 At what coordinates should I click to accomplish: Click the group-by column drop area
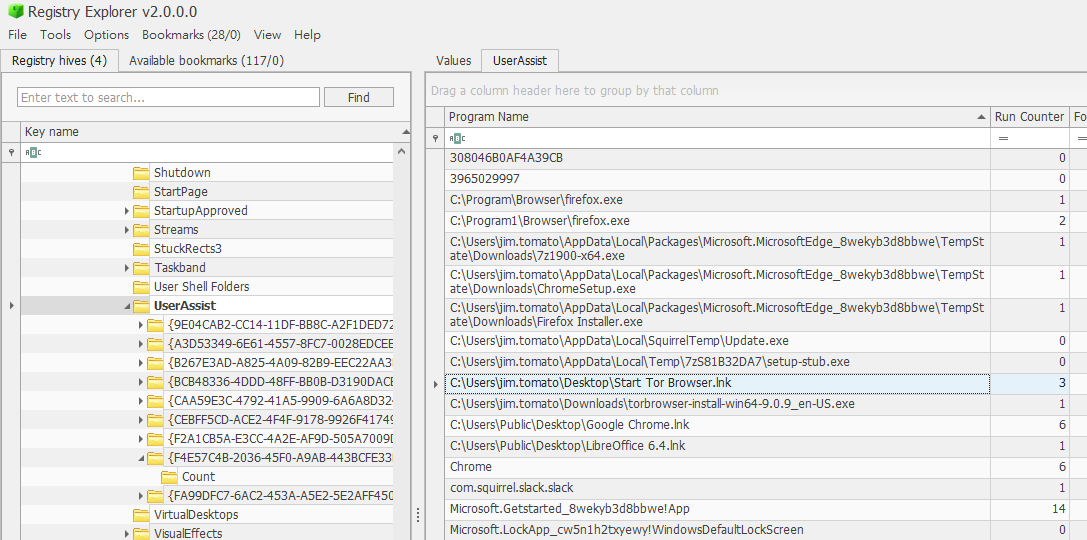tap(756, 90)
